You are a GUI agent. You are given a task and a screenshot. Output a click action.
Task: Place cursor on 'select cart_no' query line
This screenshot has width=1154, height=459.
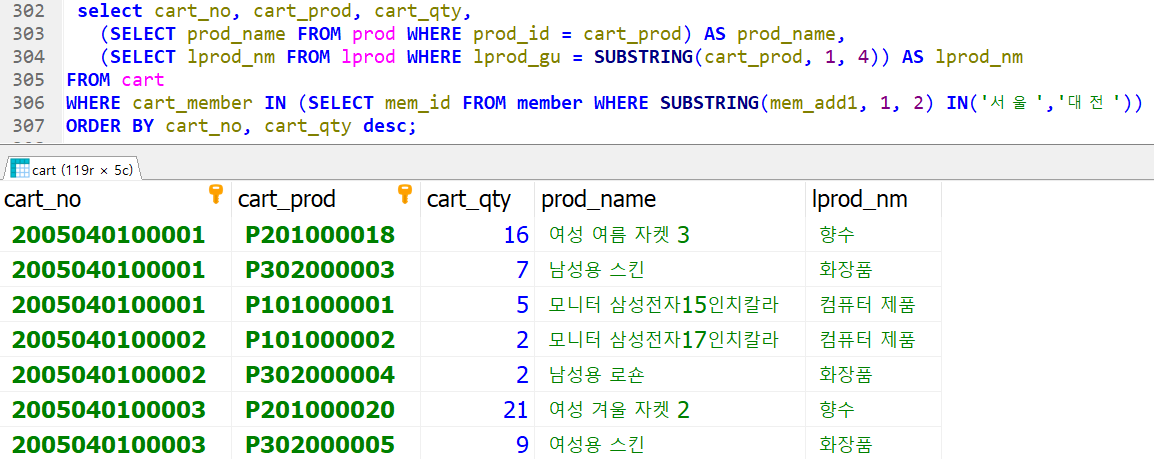(x=274, y=12)
